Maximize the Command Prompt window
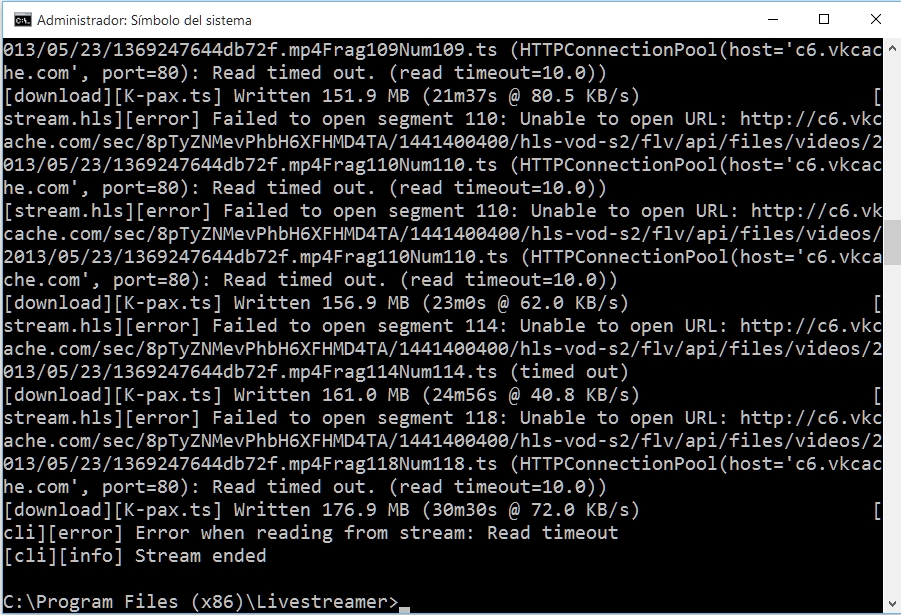 click(824, 20)
